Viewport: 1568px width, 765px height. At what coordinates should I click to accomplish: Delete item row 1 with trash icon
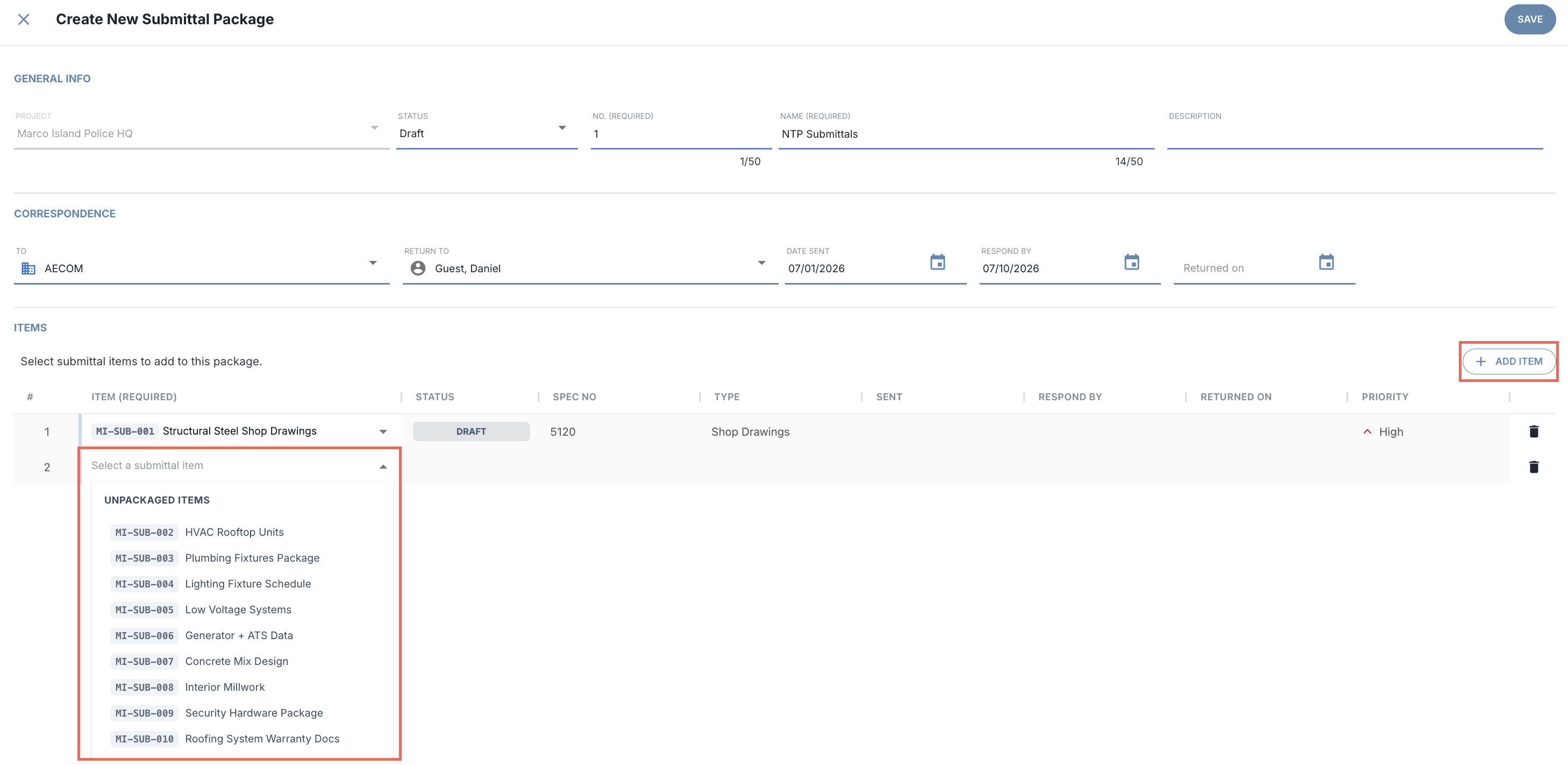click(1534, 431)
